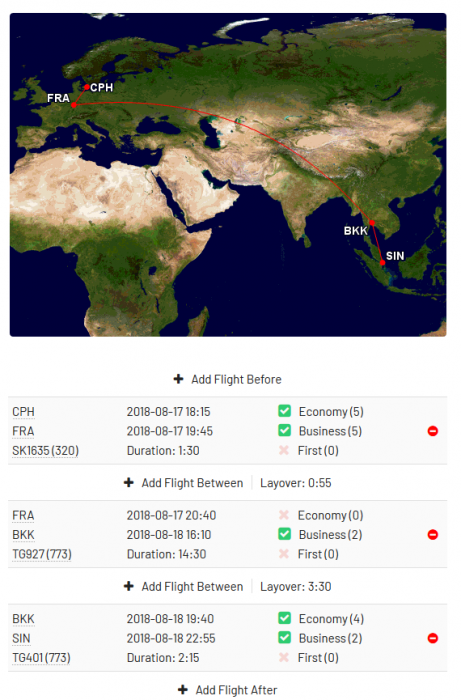Open flight number SK1635 (320) details

(x=46, y=451)
